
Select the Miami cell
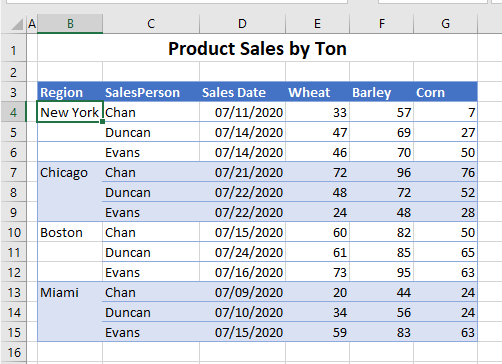(x=70, y=292)
